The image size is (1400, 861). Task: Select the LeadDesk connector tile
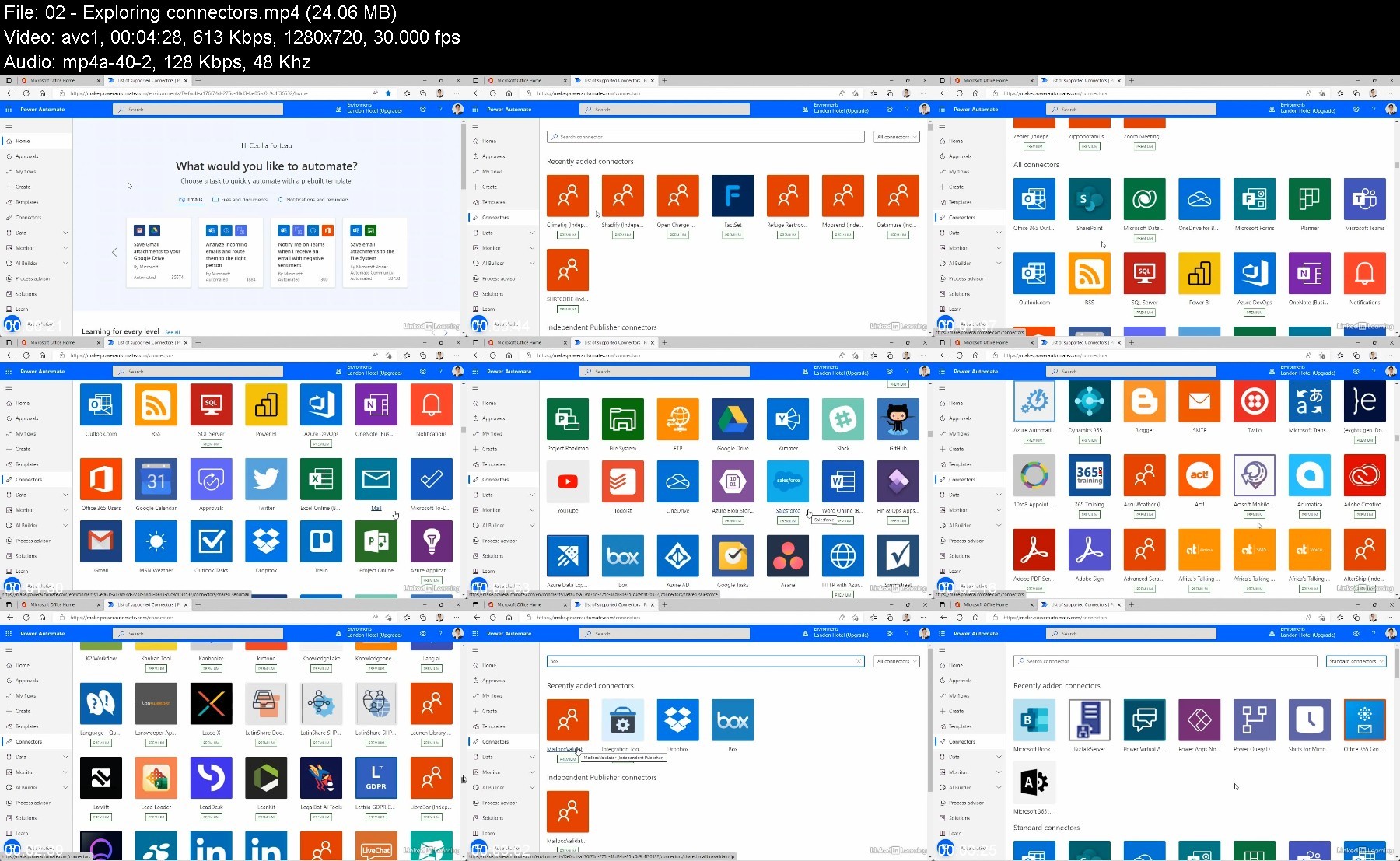(x=212, y=778)
